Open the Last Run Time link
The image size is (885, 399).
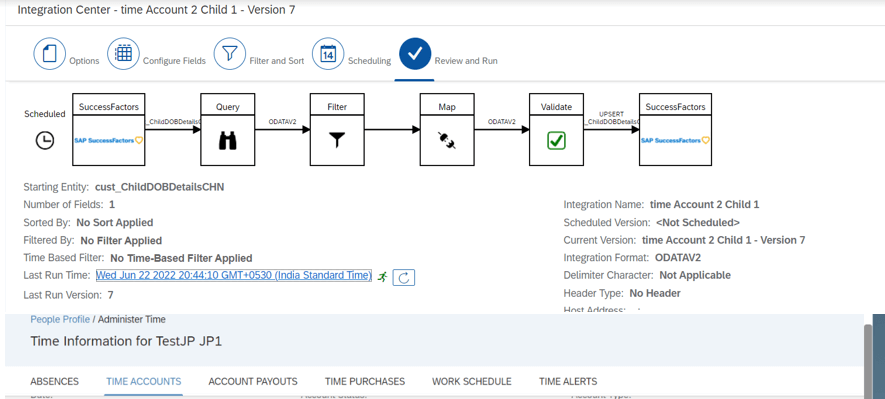pos(234,275)
